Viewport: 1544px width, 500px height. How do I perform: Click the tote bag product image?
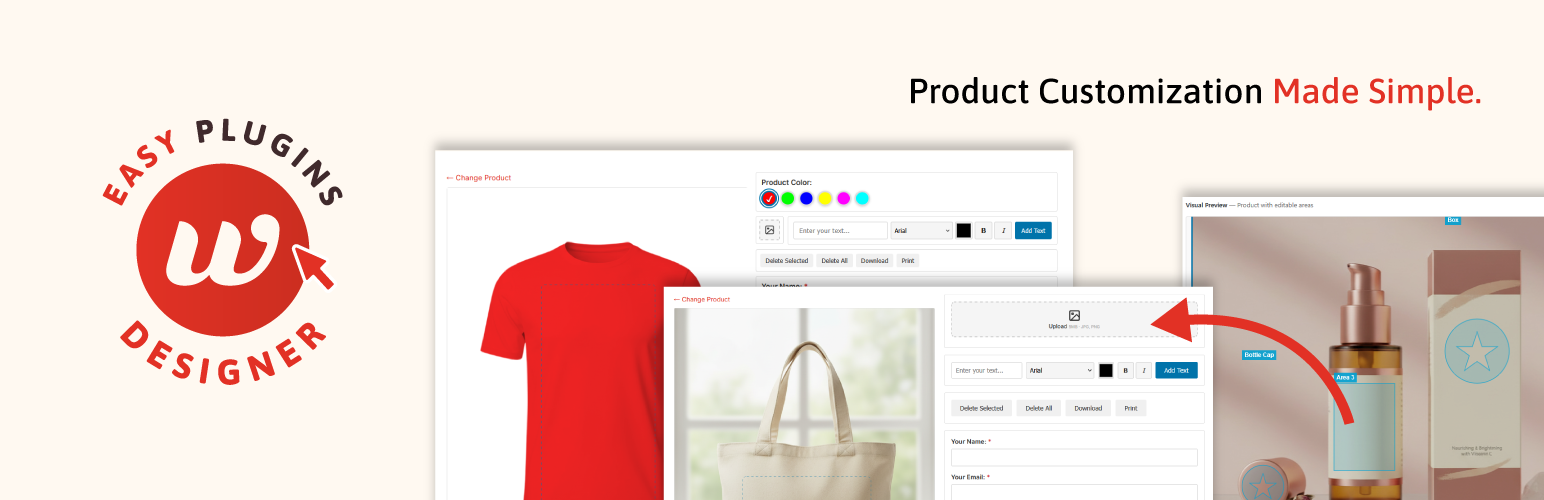click(805, 404)
